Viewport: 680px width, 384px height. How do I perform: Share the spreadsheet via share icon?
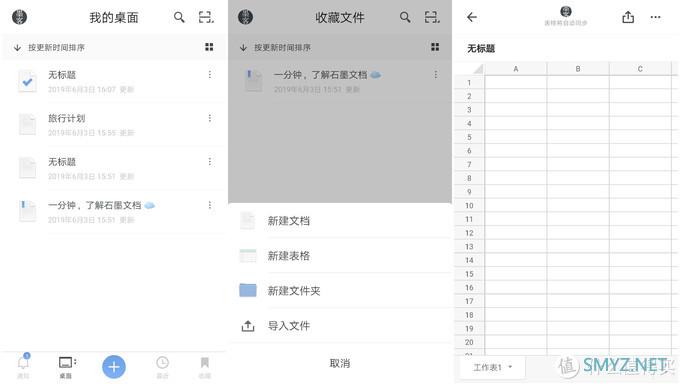click(628, 17)
